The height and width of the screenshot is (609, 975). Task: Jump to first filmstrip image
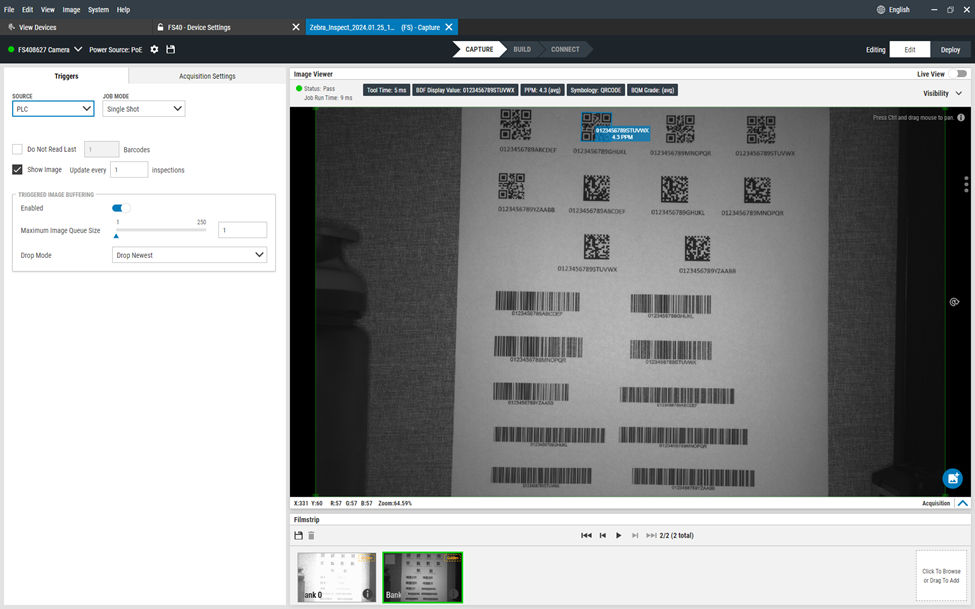[x=586, y=535]
